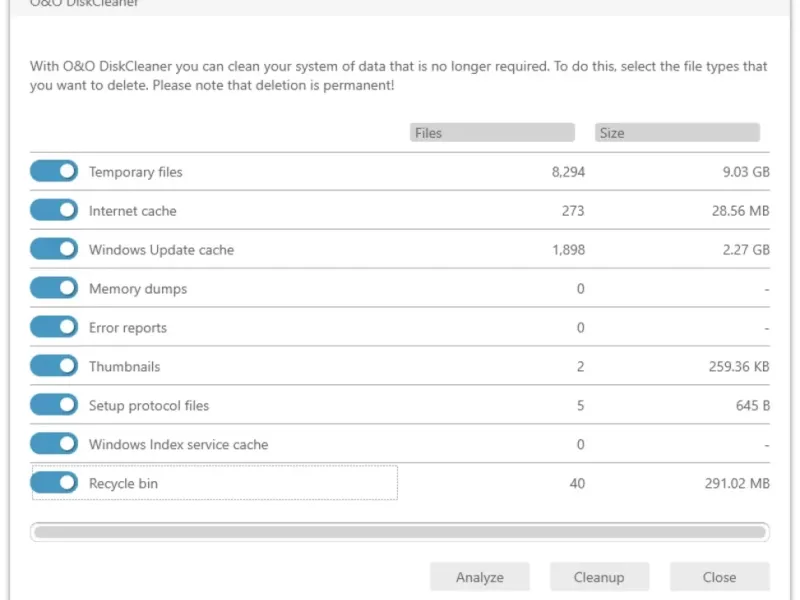Toggle Setup protocol files switch
800x600 pixels.
click(54, 405)
